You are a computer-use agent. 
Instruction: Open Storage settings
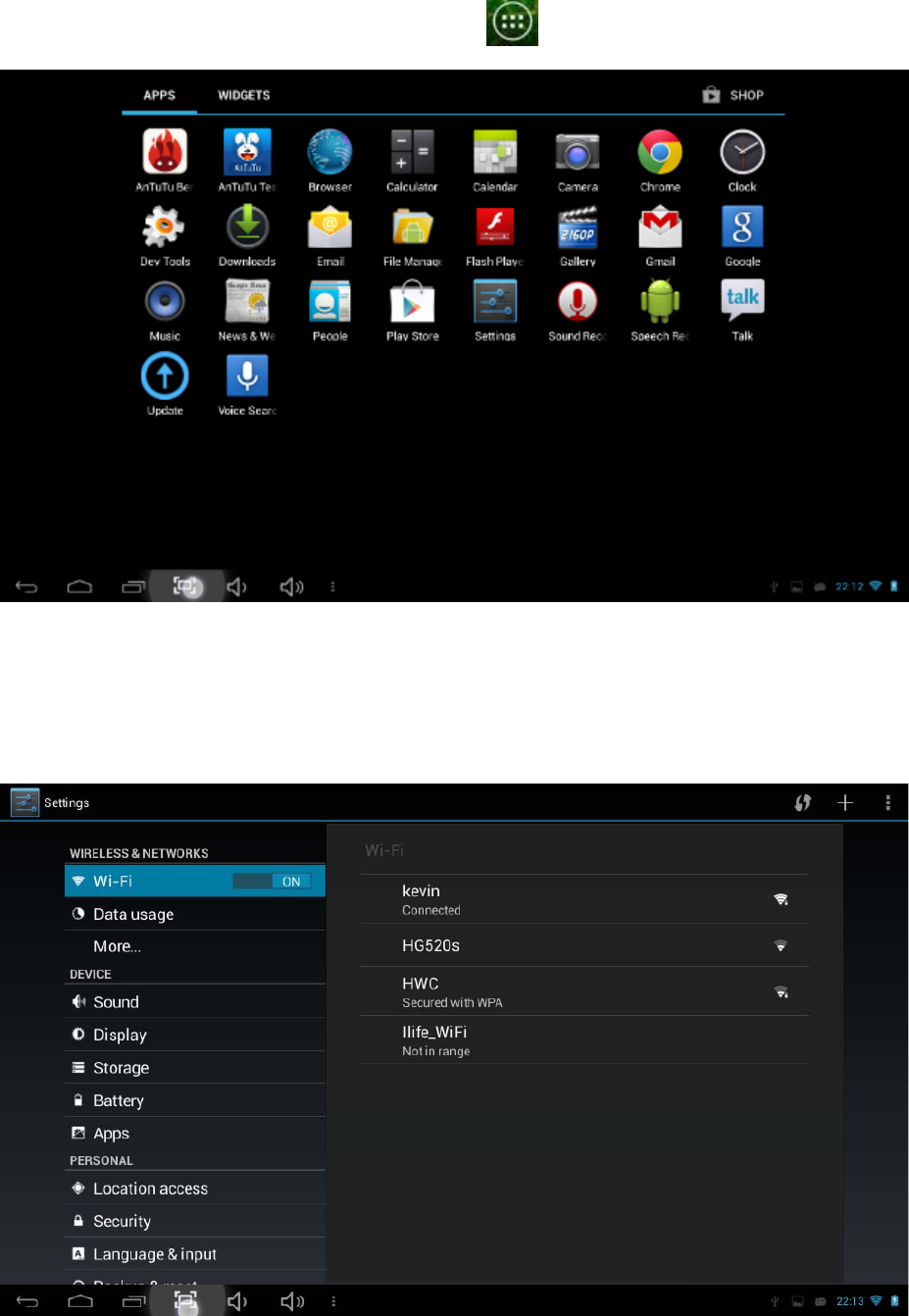[x=195, y=1068]
